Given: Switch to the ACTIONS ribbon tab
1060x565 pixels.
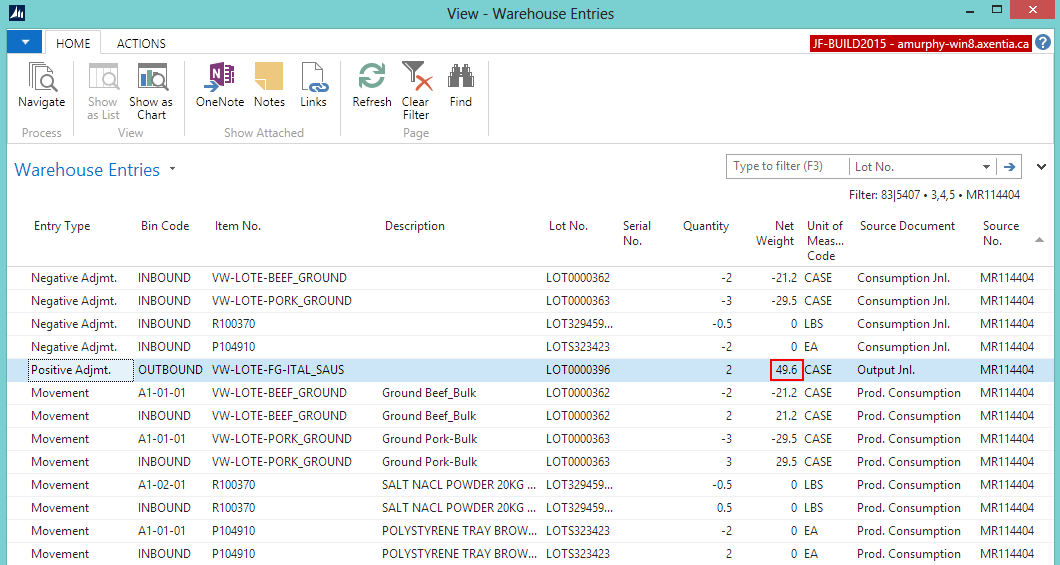Looking at the screenshot, I should (141, 44).
